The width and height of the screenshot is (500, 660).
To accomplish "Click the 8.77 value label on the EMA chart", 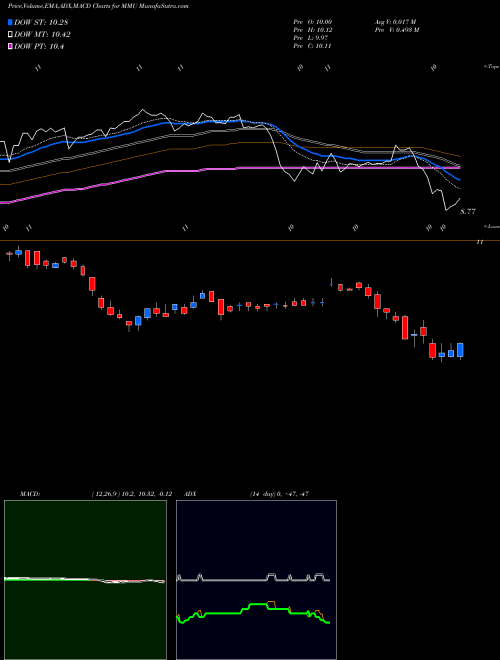I will (x=468, y=212).
